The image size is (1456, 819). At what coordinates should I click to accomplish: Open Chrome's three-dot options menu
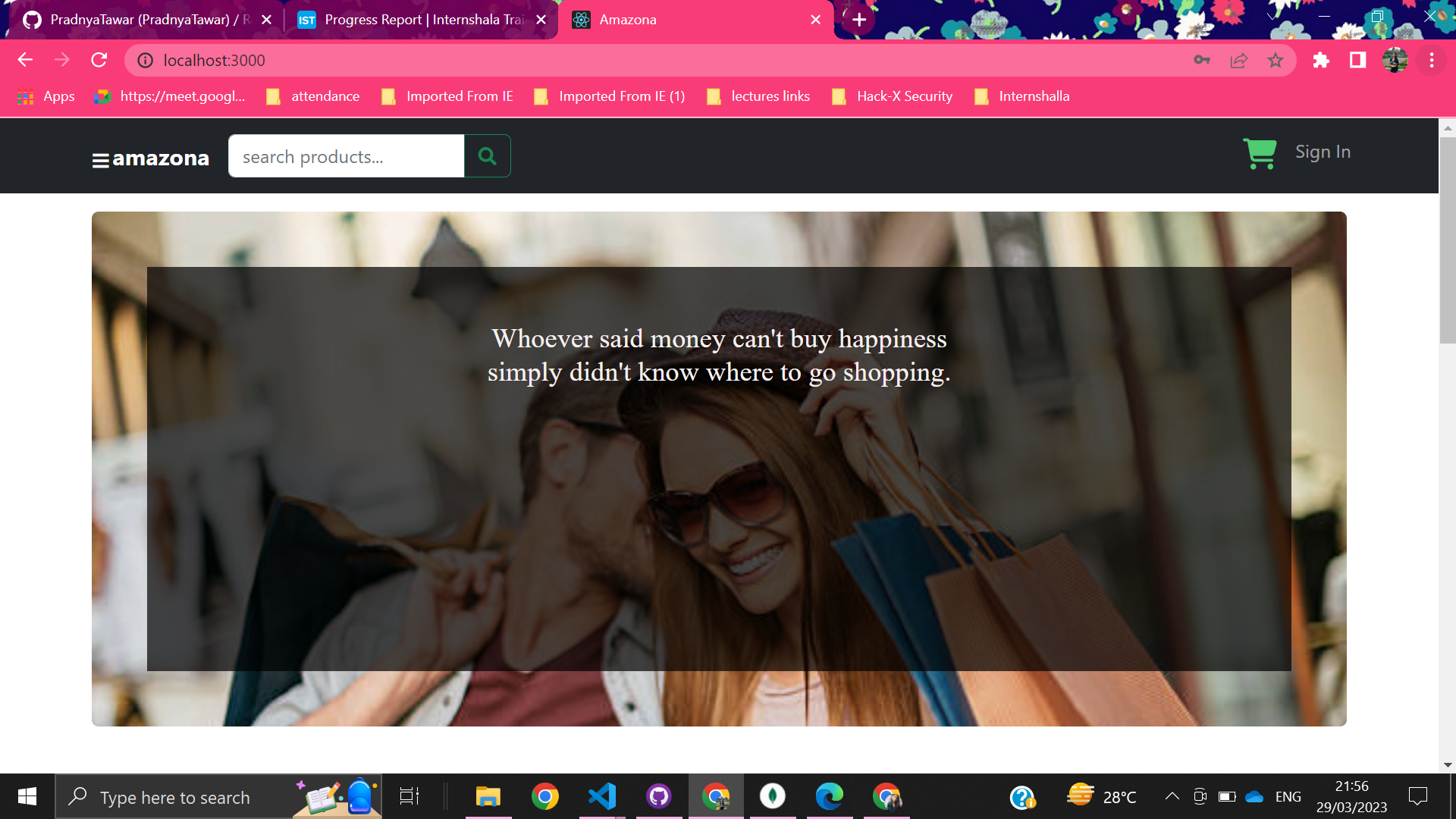(1432, 61)
